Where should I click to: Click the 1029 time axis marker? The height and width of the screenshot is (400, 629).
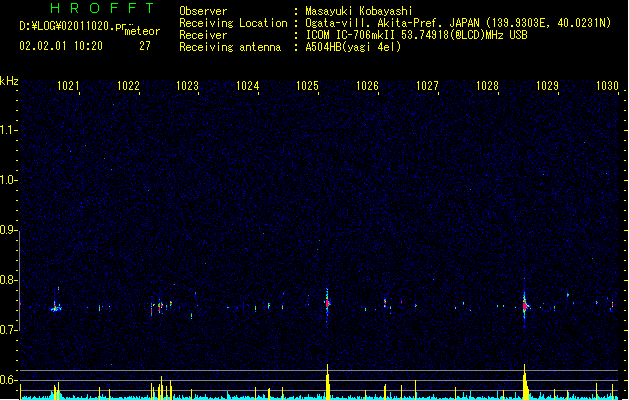(x=547, y=86)
